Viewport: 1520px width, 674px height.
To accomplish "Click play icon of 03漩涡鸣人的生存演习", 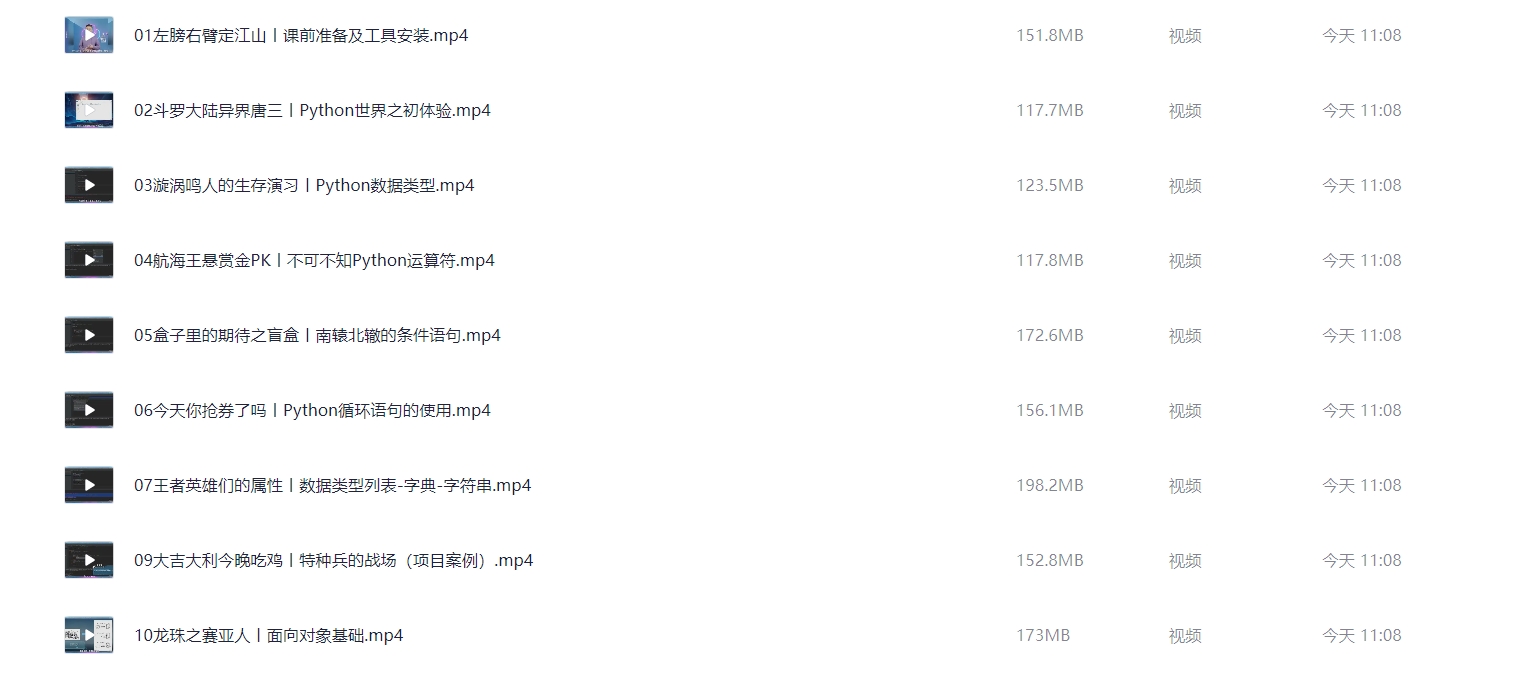I will pos(89,185).
